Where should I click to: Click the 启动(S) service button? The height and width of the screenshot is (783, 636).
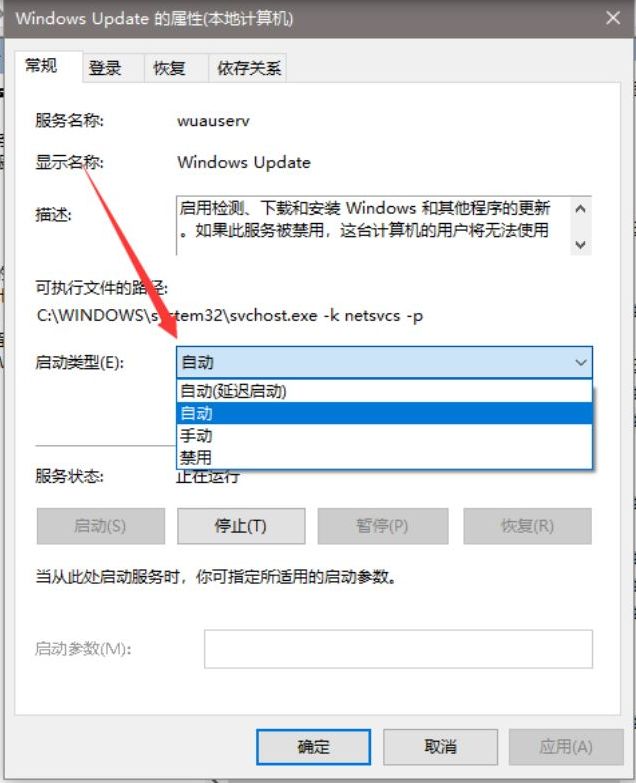click(x=100, y=526)
